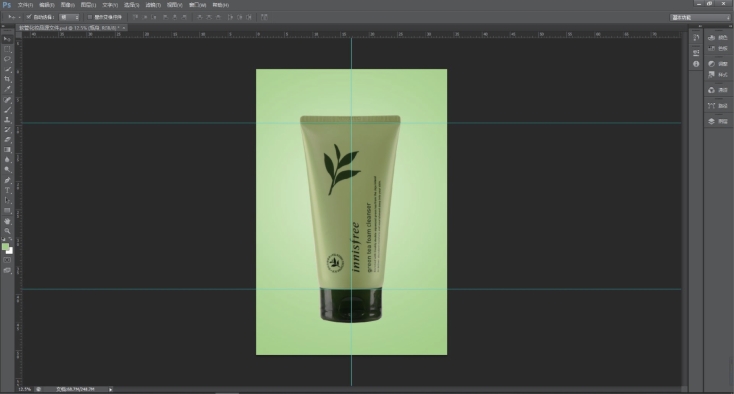Toggle the Auto-Select checkbox

point(29,17)
